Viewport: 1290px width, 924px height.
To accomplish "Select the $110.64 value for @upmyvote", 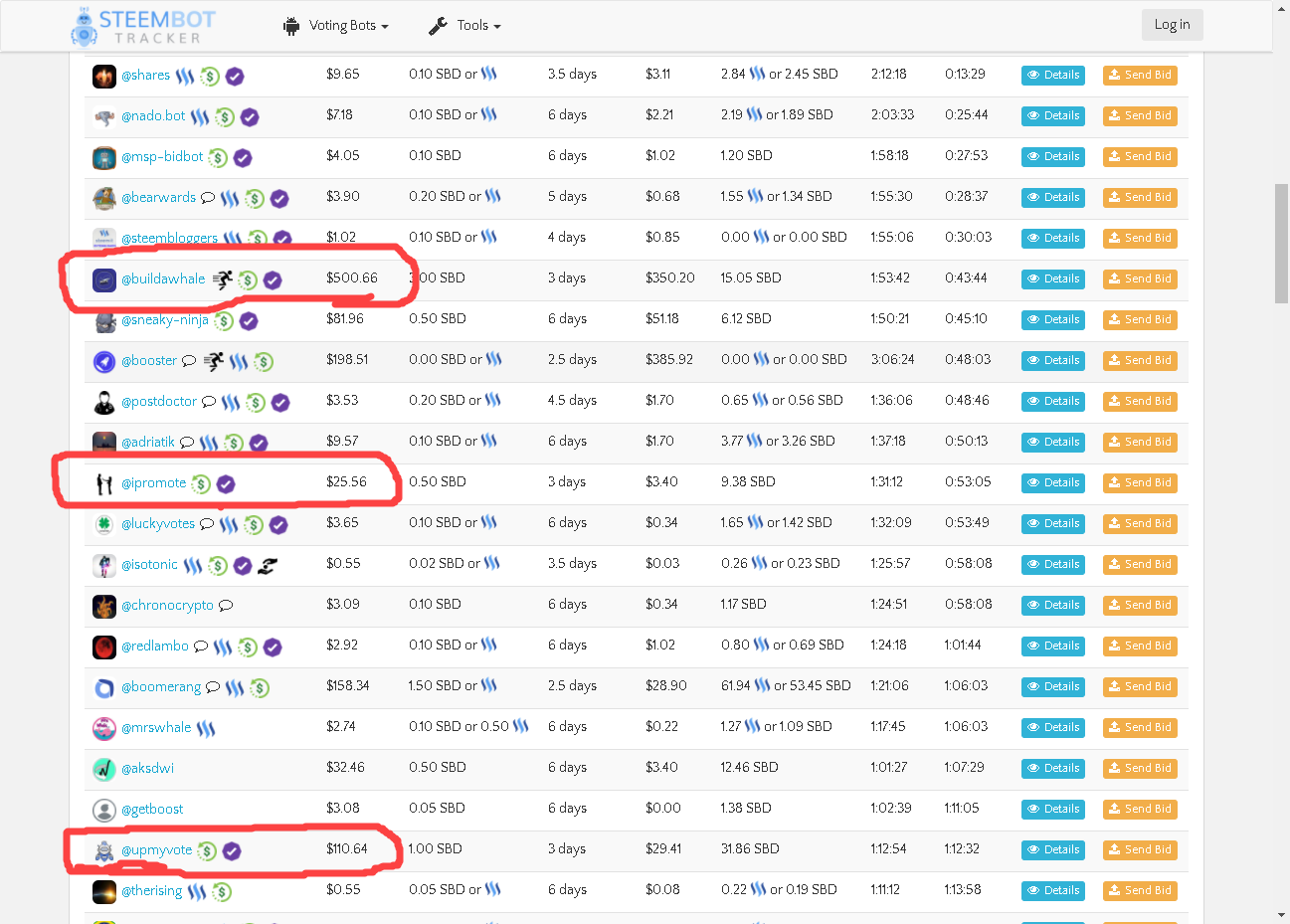I will [347, 849].
